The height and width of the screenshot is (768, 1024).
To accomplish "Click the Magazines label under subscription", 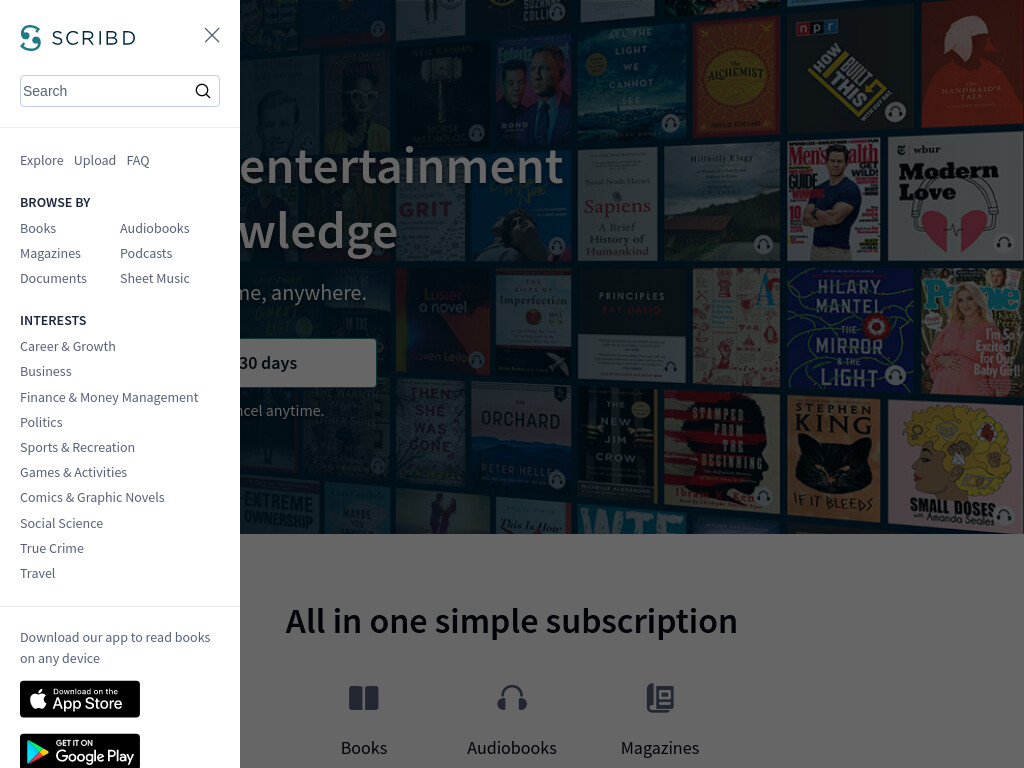I will click(x=660, y=748).
